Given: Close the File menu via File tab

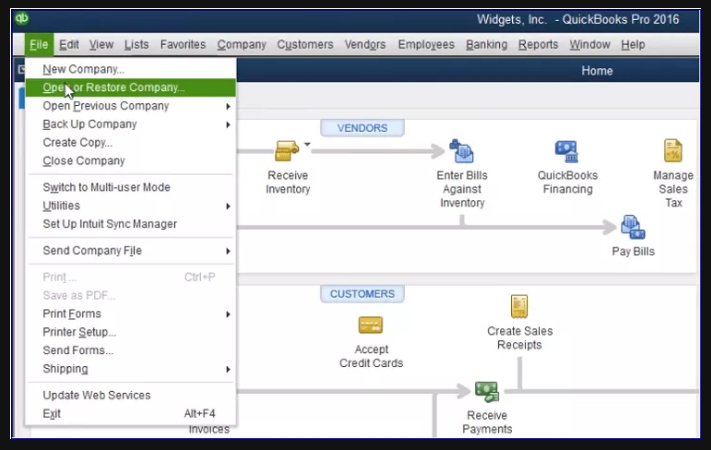Looking at the screenshot, I should 39,44.
